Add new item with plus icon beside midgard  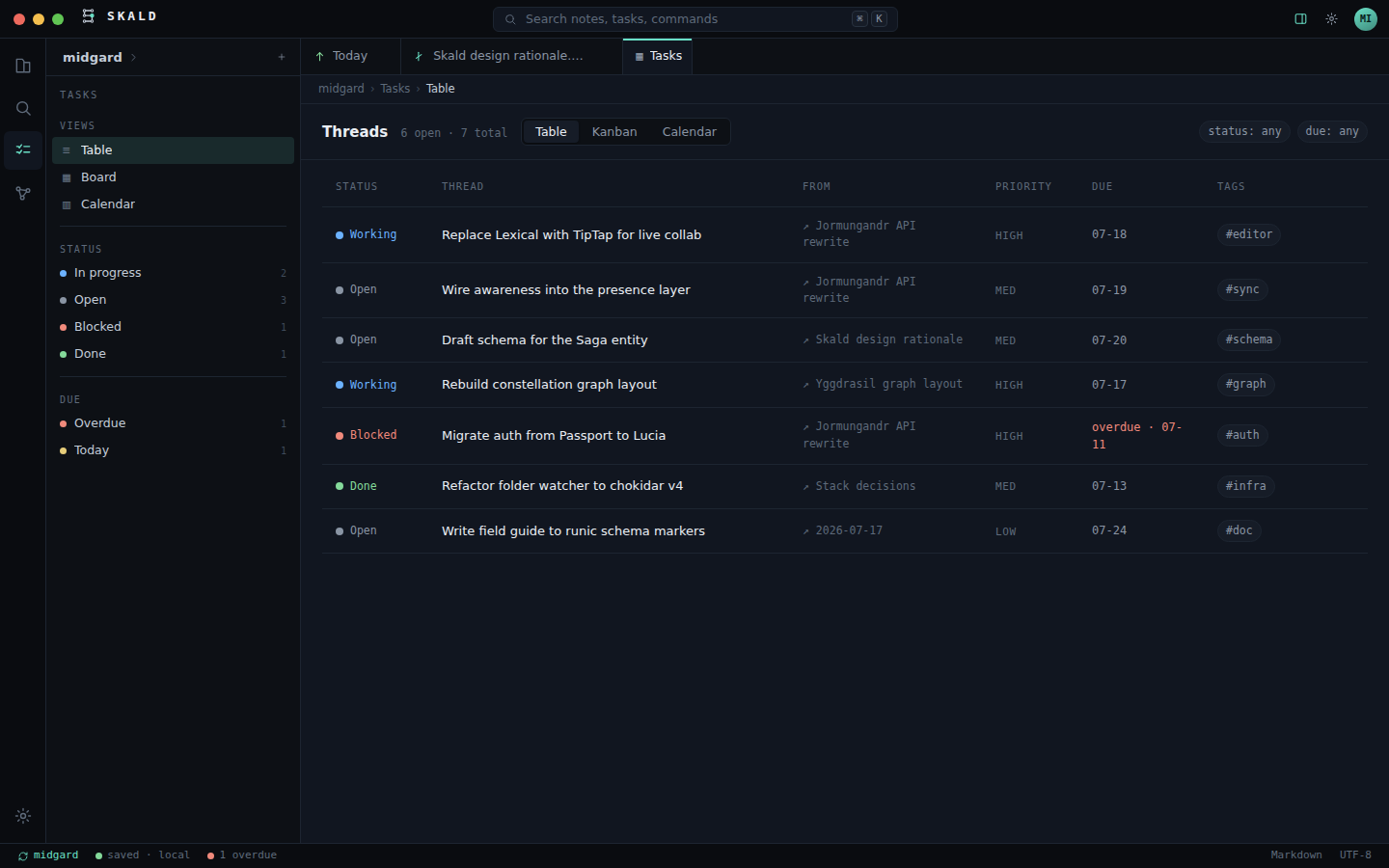click(282, 57)
